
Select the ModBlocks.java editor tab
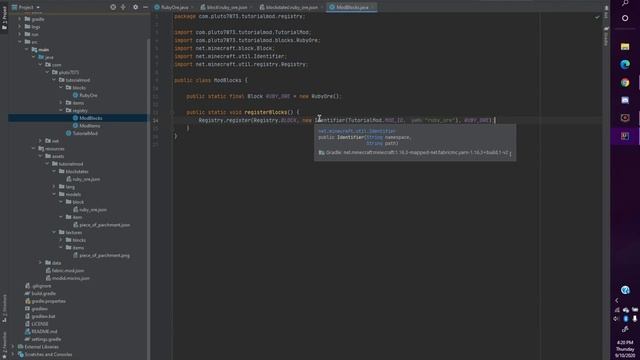352,7
